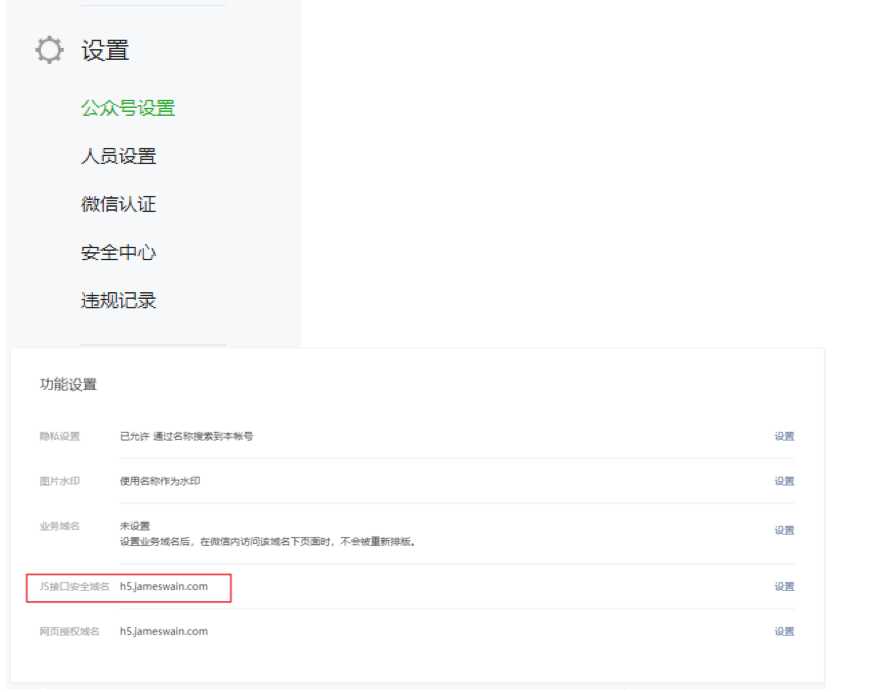872x692 pixels.
Task: Click the 设置 link in the 网页授权域名 row
Action: (x=784, y=631)
